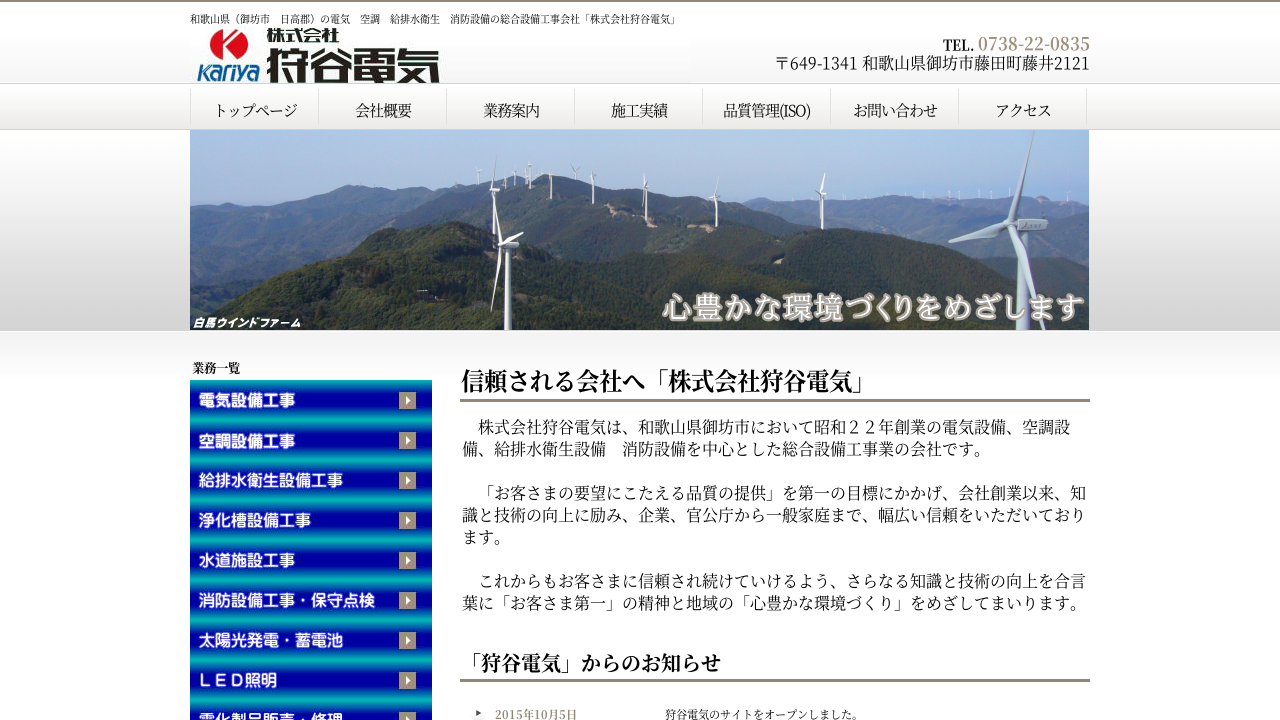This screenshot has height=720, width=1280.
Task: Click arrow icon beside 水道施設工事
Action: (407, 561)
